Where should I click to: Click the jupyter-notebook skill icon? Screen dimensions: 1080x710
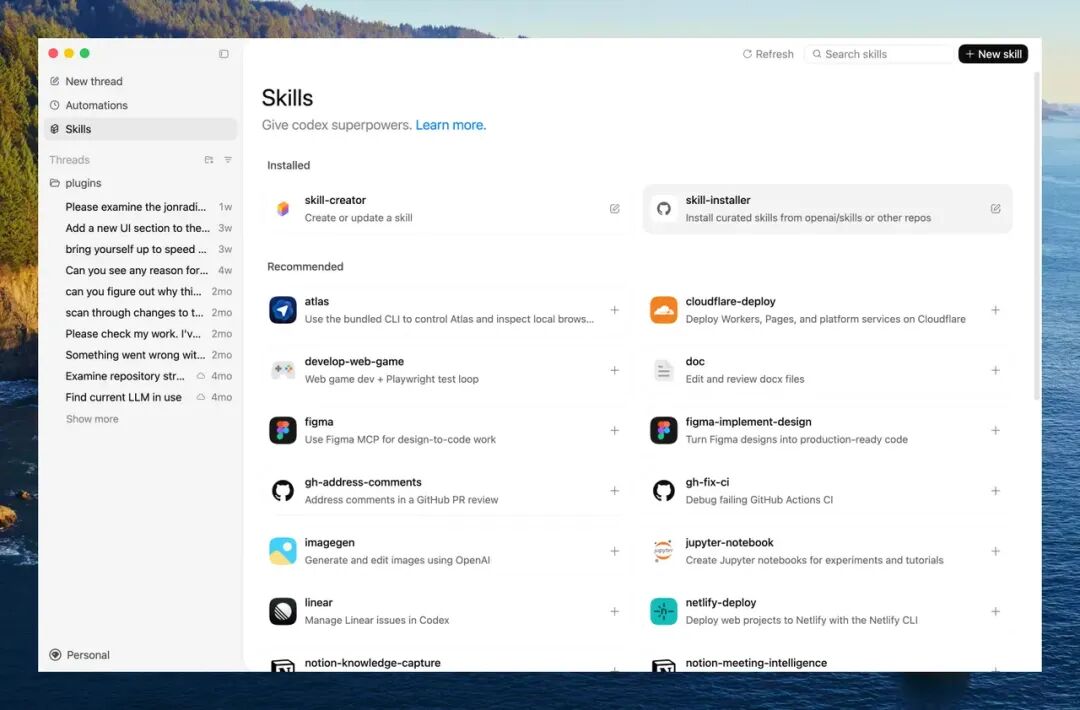click(x=663, y=550)
